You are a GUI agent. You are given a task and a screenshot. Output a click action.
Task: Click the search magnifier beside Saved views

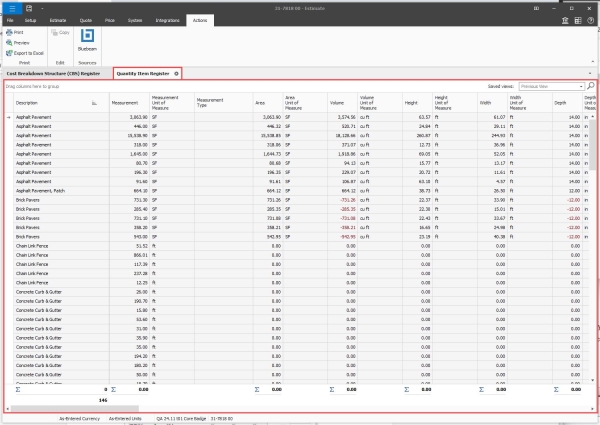coord(591,87)
